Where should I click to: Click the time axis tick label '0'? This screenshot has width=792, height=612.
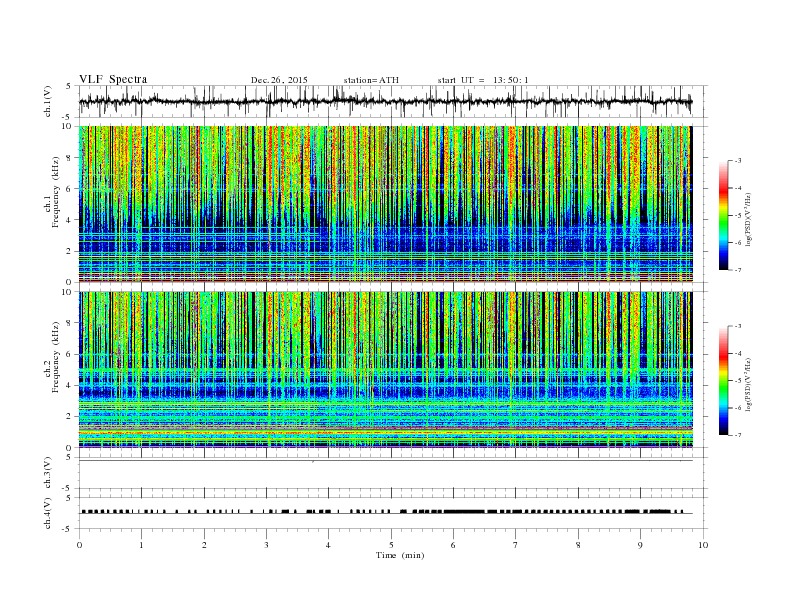pyautogui.click(x=79, y=545)
